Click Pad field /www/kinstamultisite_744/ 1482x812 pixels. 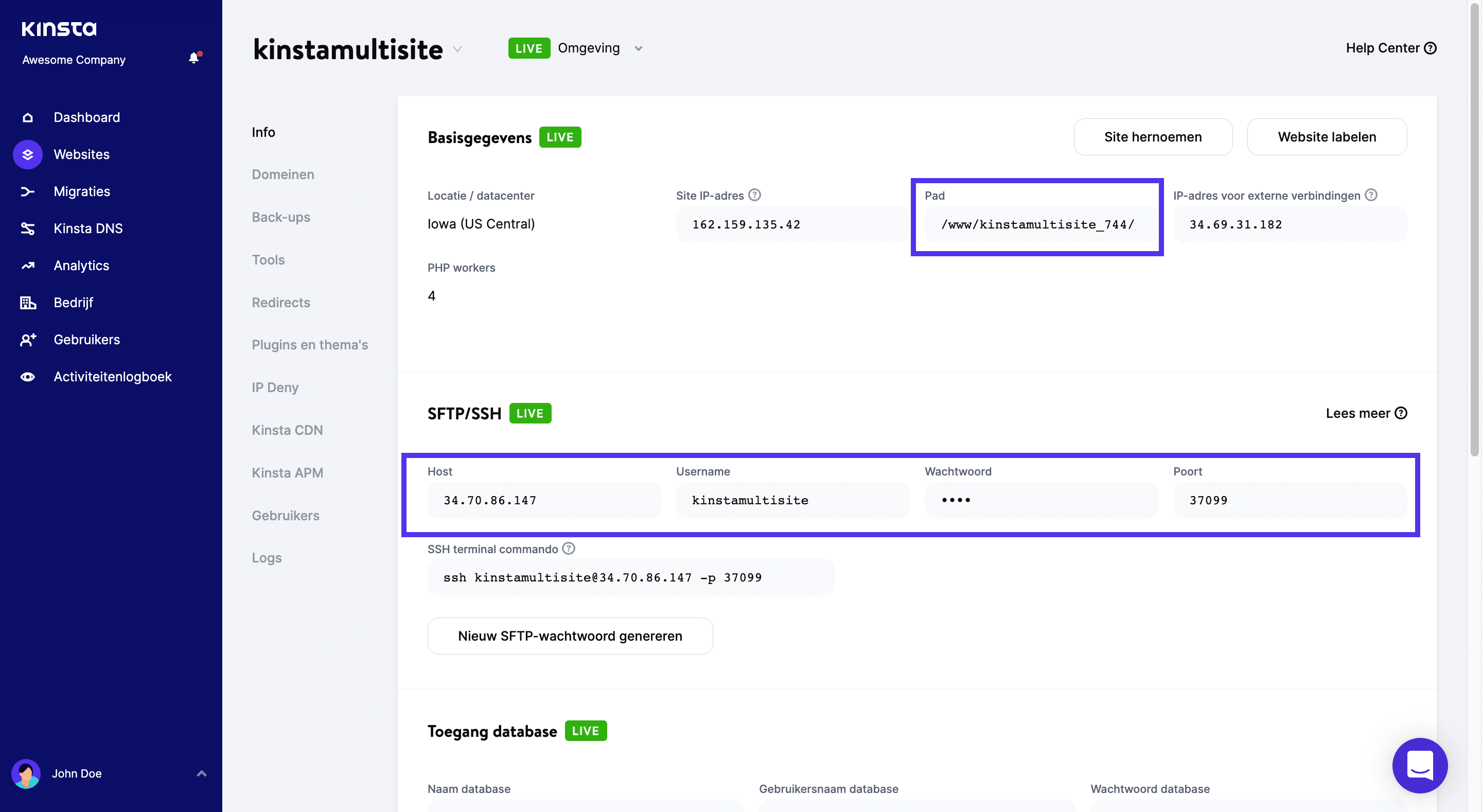click(1040, 224)
